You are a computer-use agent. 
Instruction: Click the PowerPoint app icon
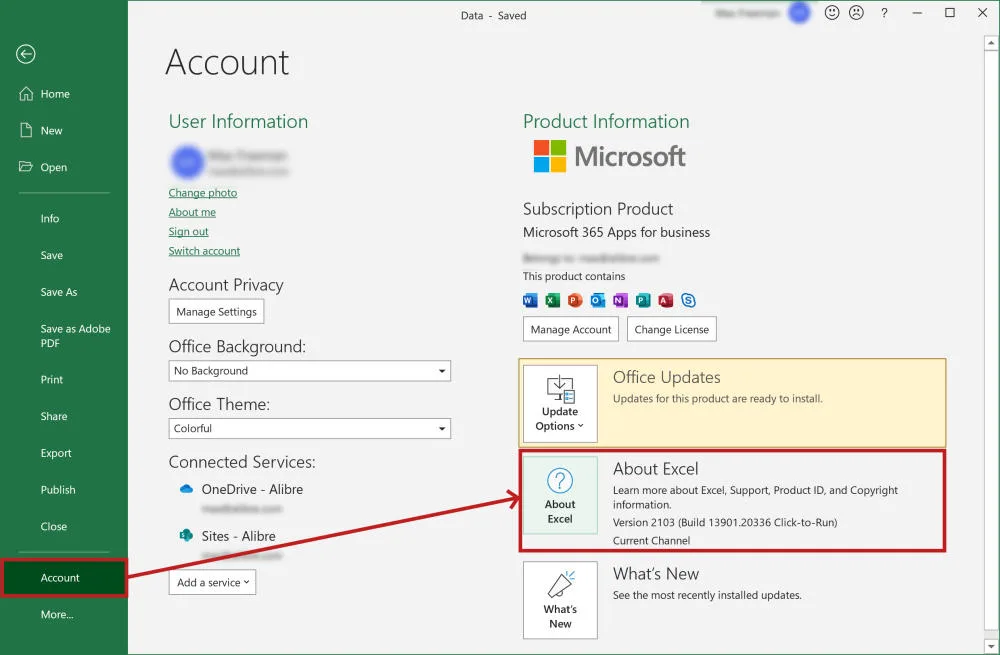575,300
